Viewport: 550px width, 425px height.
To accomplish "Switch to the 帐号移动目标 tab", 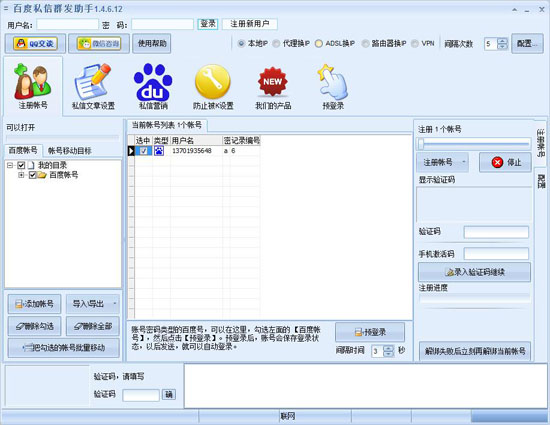I will [x=69, y=151].
